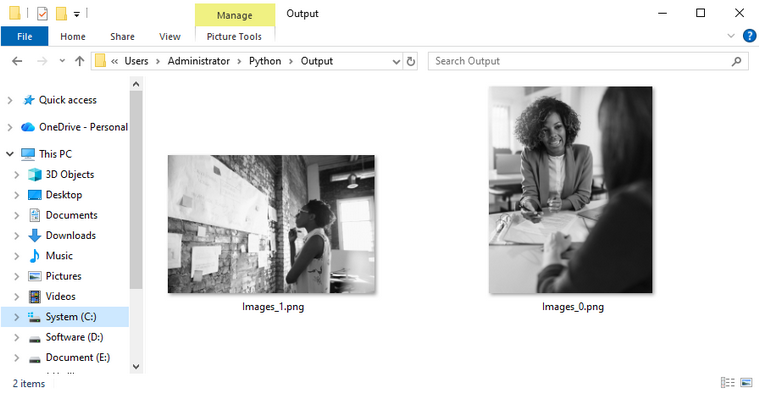The width and height of the screenshot is (760, 394).
Task: Expand the 3D Objects node
Action: [x=16, y=174]
